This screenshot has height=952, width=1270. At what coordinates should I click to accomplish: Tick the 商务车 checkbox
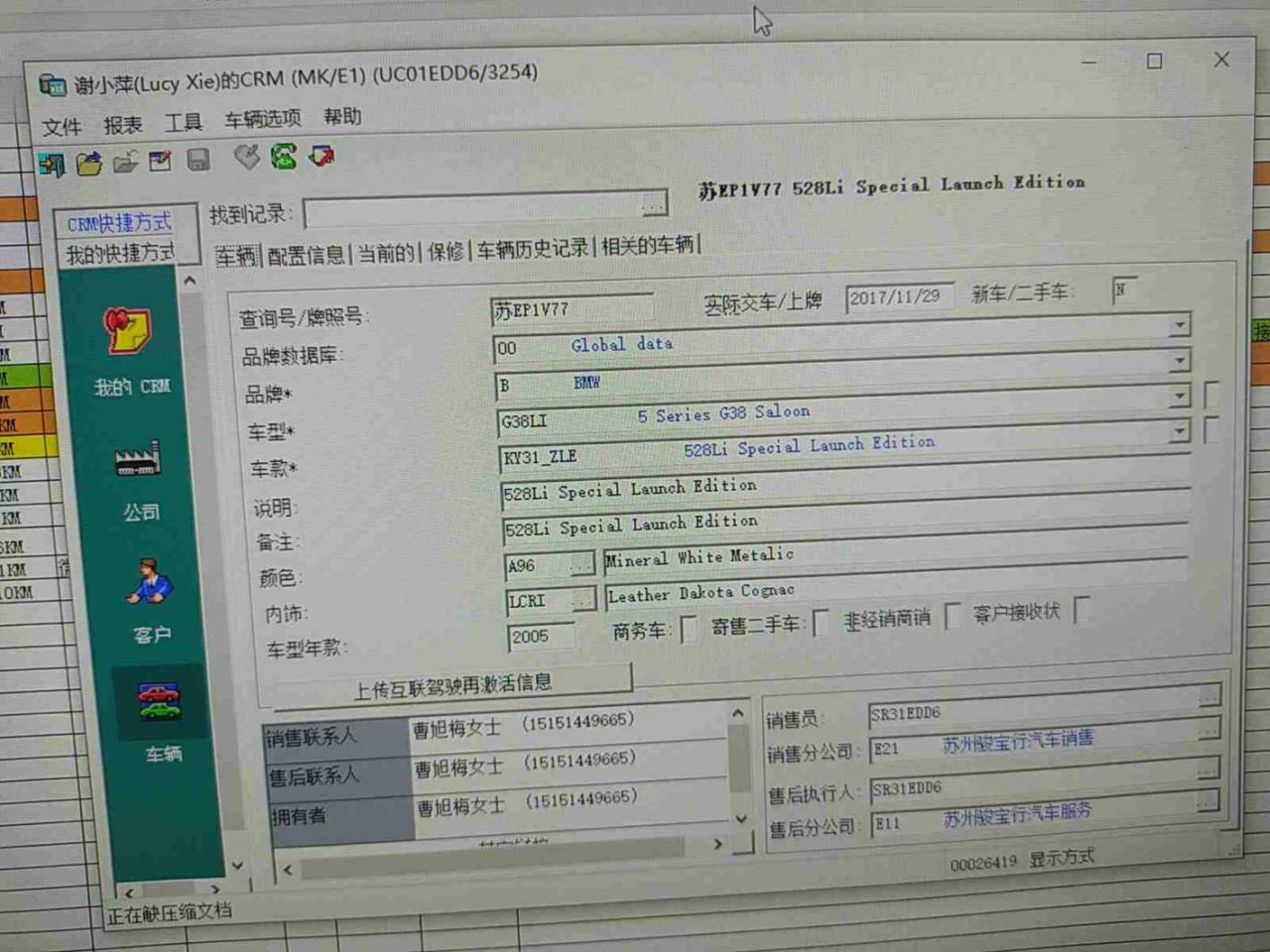690,628
